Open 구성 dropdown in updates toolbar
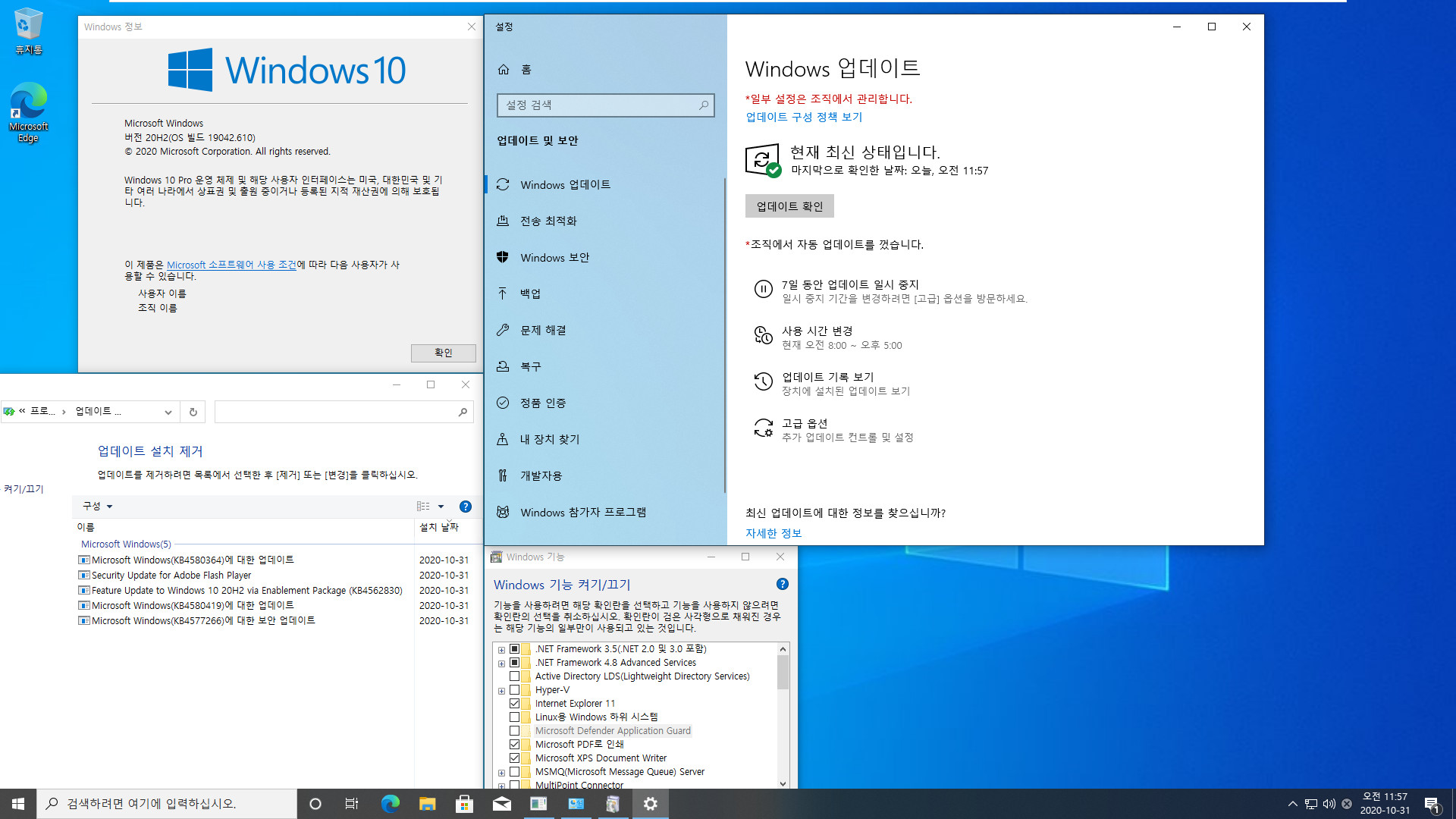 tap(98, 507)
